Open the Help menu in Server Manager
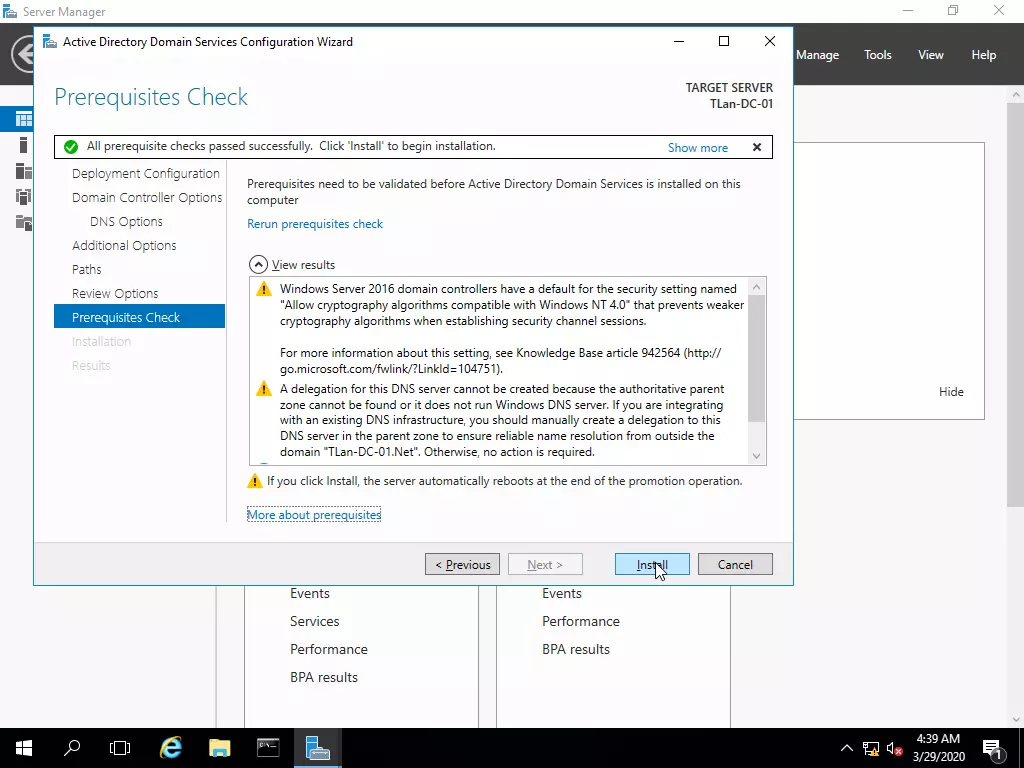The height and width of the screenshot is (768, 1024). click(x=983, y=55)
